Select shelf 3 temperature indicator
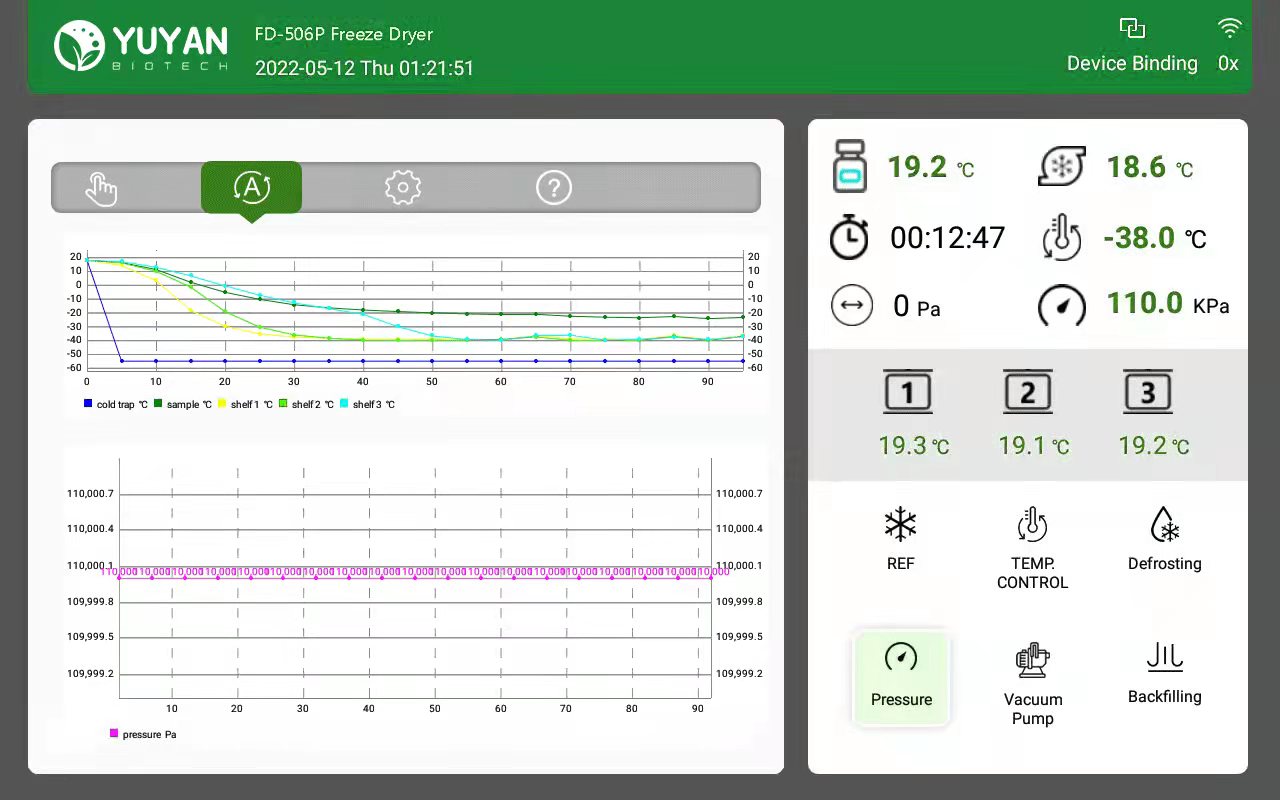The height and width of the screenshot is (800, 1280). point(1148,393)
